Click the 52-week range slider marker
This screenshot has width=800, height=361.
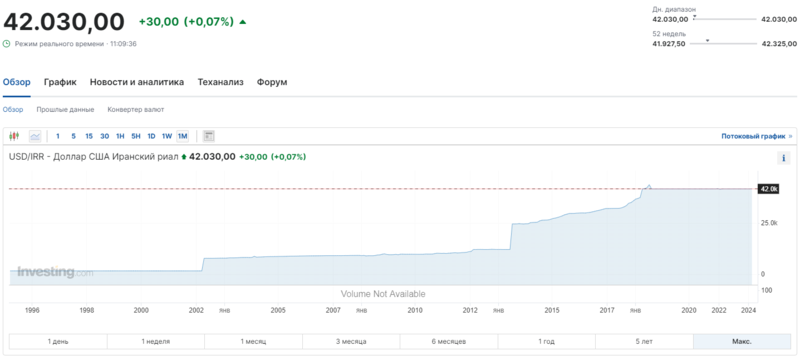[707, 40]
